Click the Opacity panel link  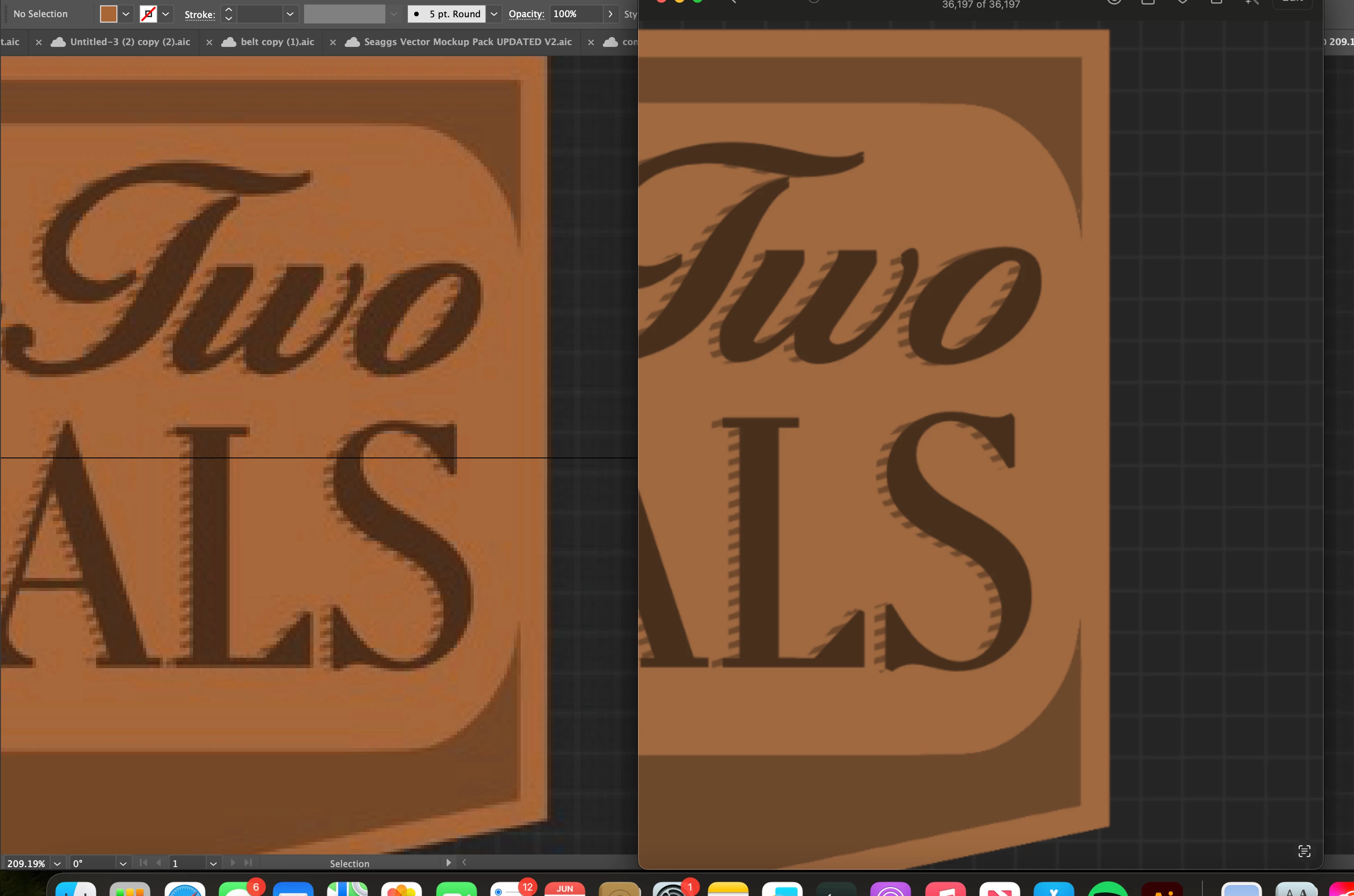526,14
